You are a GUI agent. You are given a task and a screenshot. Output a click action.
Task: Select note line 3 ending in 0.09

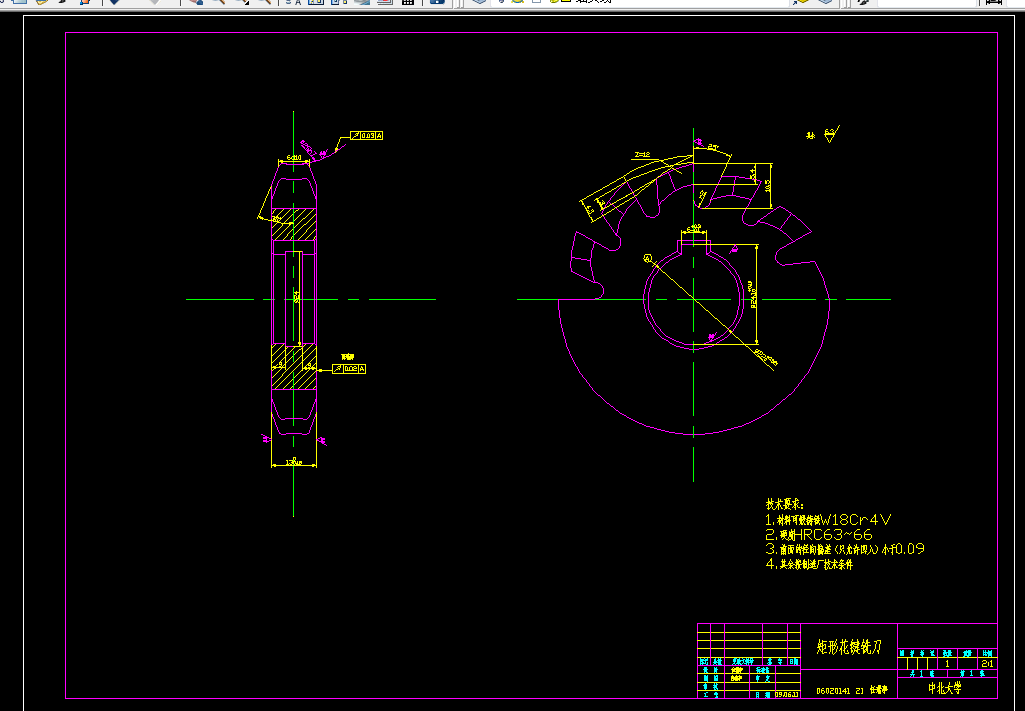point(845,549)
